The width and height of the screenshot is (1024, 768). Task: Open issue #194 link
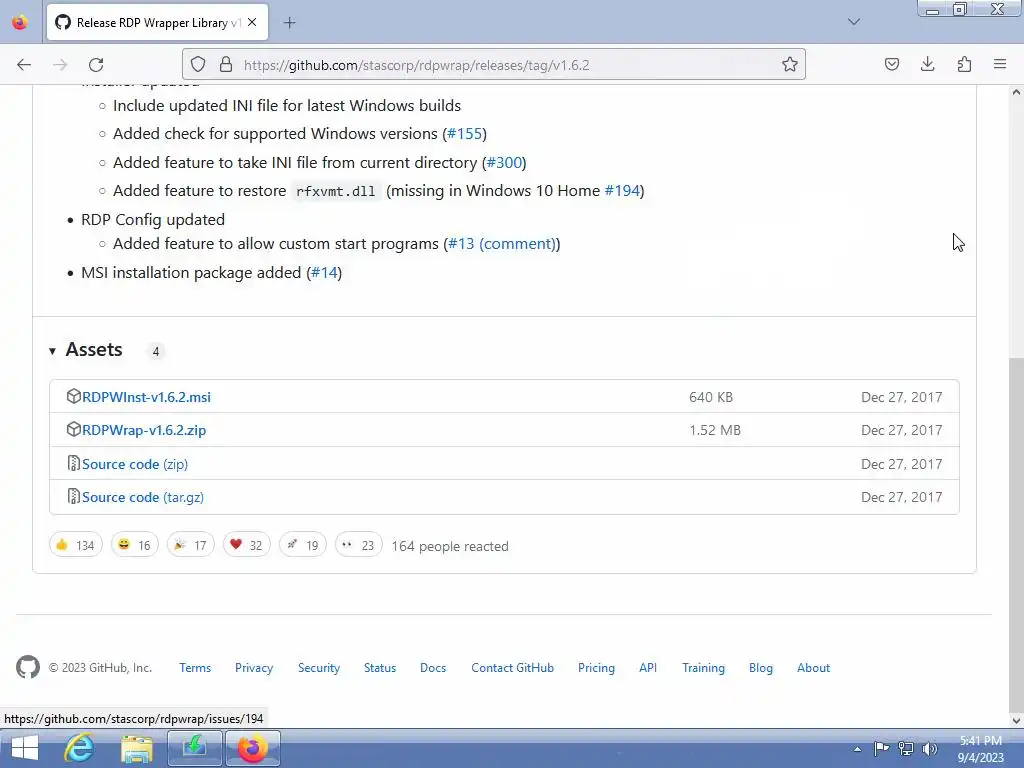pyautogui.click(x=622, y=191)
